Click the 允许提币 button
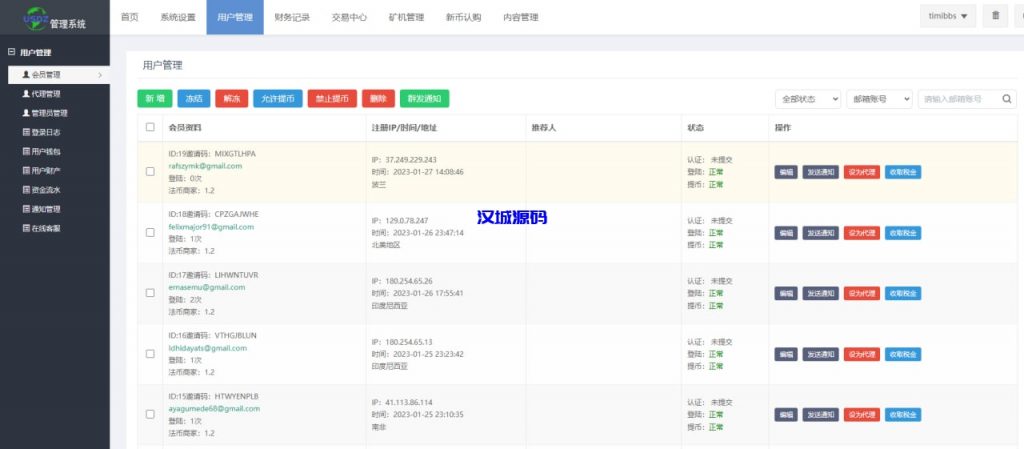 278,99
